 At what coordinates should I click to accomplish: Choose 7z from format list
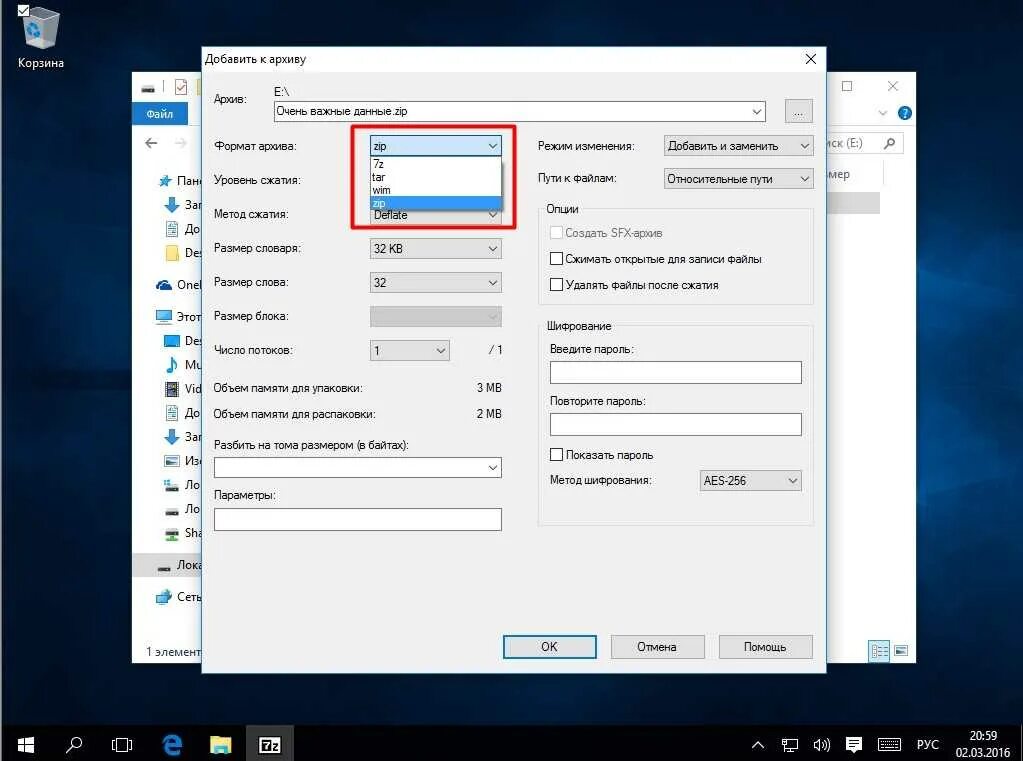click(x=435, y=164)
